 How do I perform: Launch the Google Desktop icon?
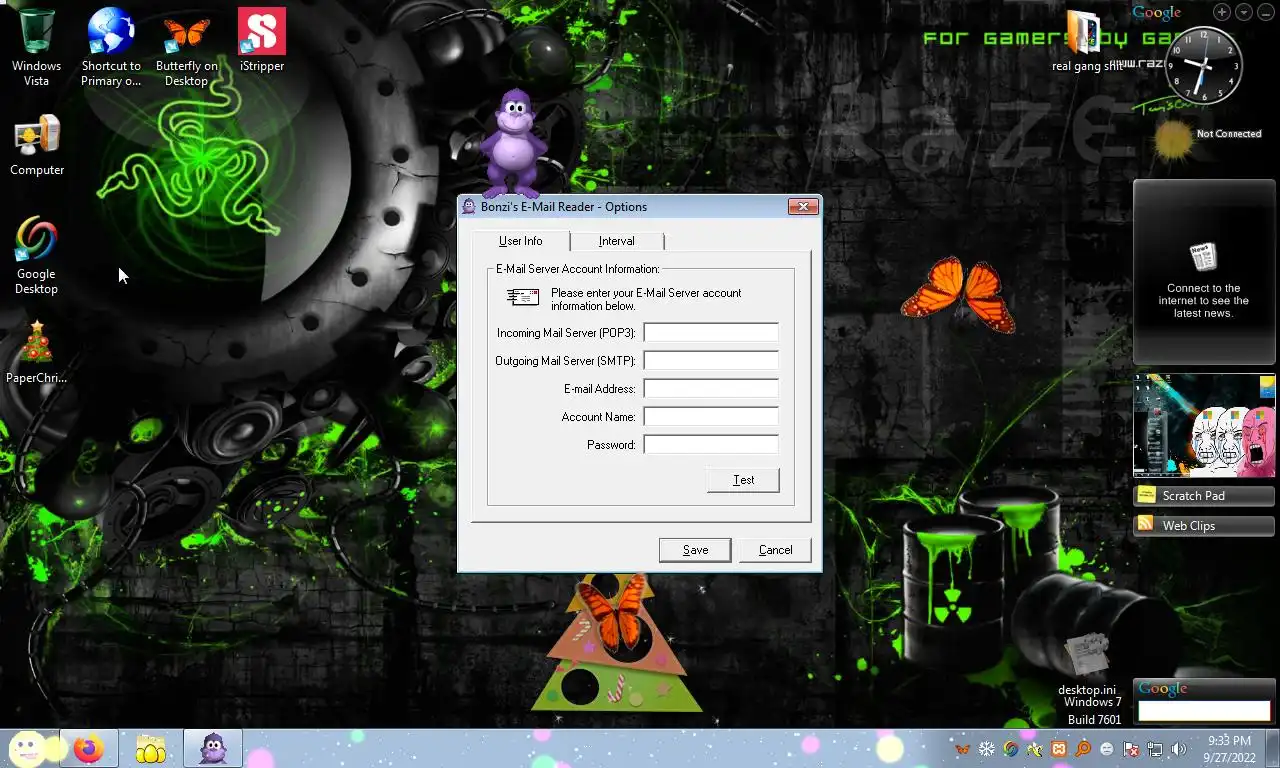[36, 240]
